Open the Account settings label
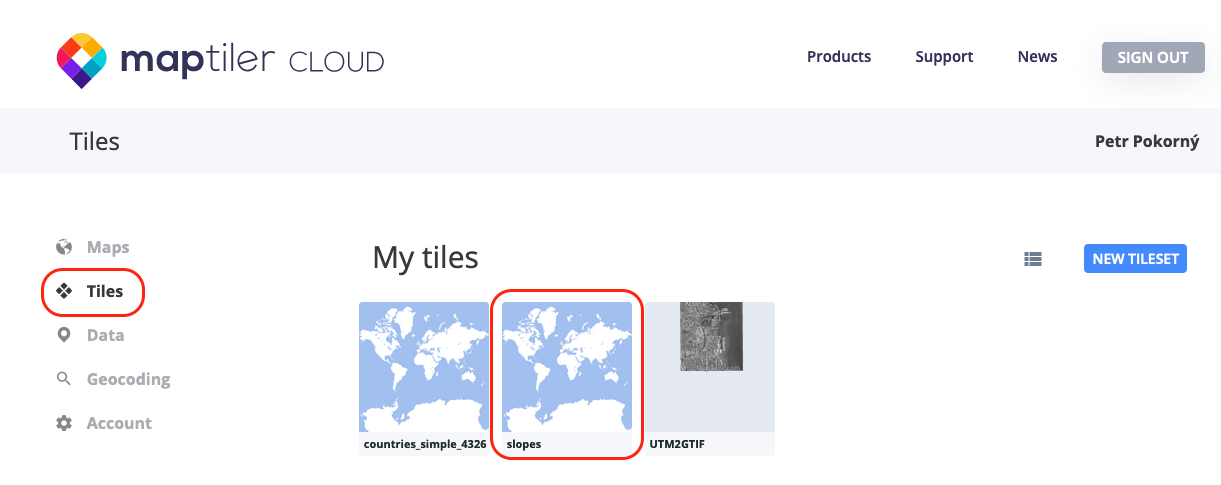Viewport: 1221px width, 485px height. pyautogui.click(x=119, y=423)
